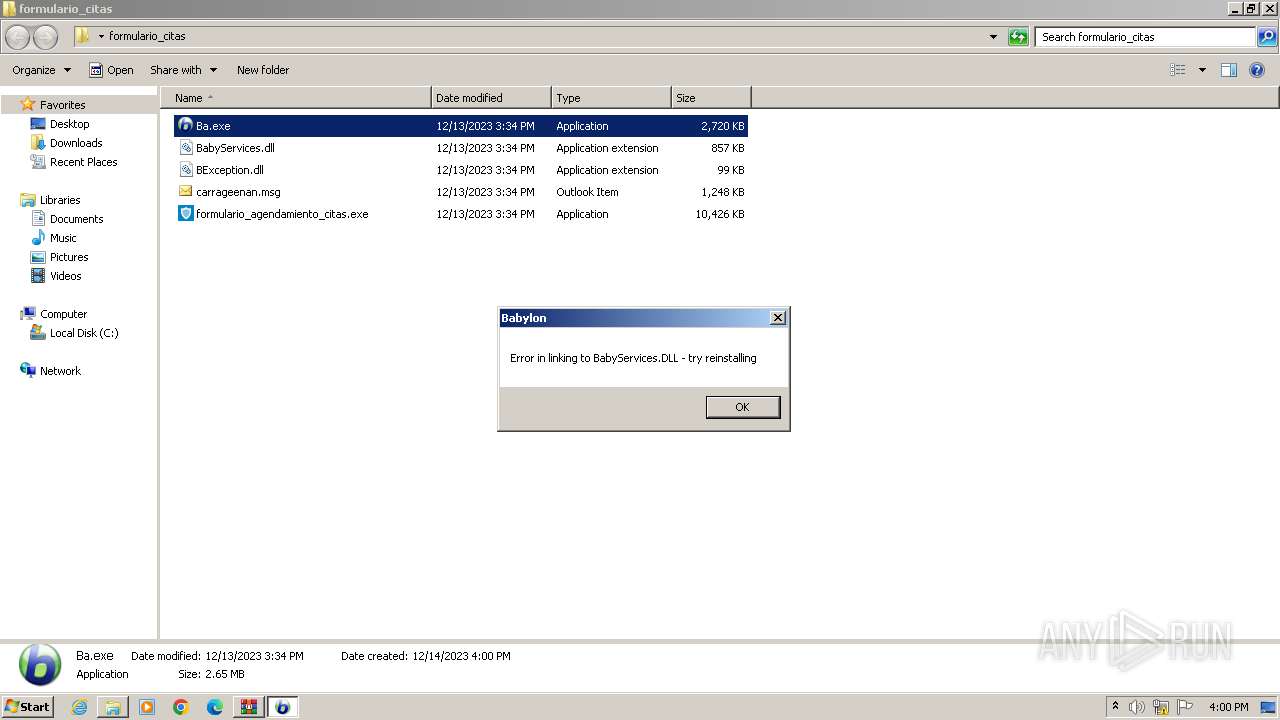Open Pictures library

69,257
